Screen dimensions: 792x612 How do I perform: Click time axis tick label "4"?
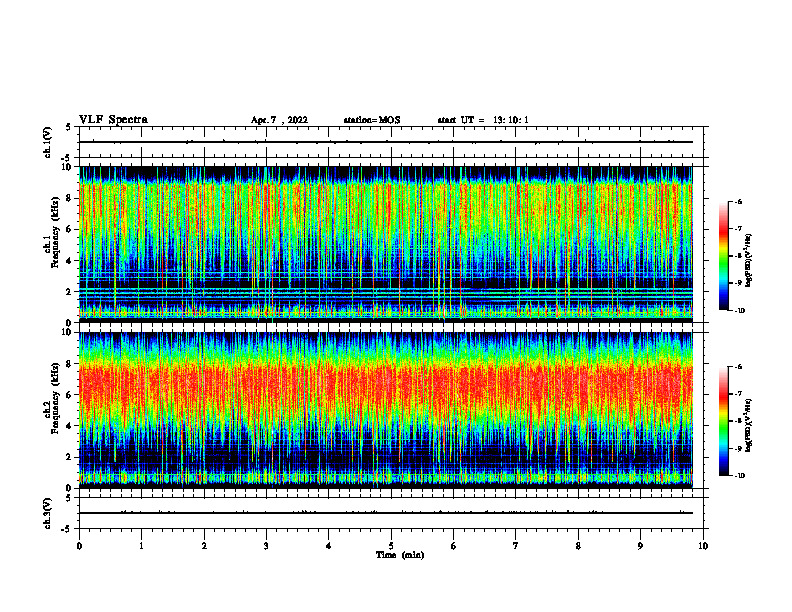[329, 546]
